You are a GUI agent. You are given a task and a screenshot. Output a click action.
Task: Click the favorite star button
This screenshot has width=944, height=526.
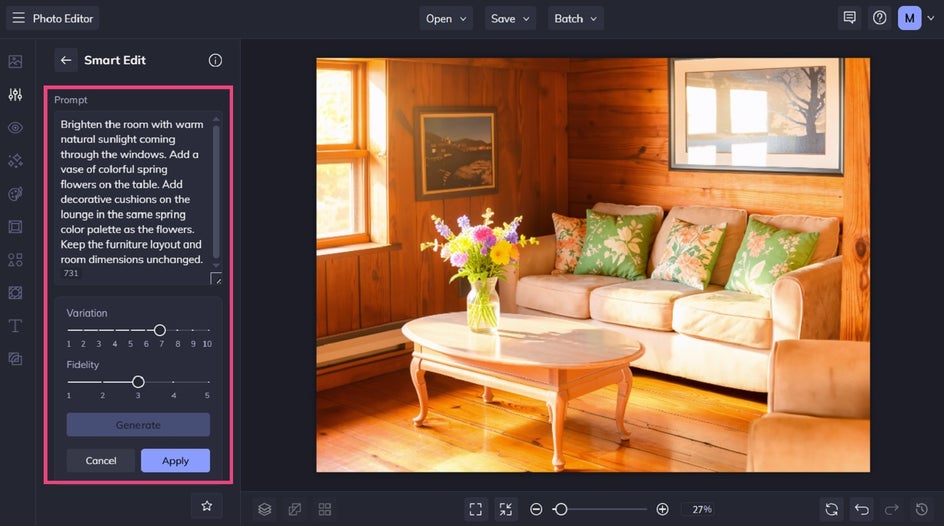pyautogui.click(x=206, y=506)
